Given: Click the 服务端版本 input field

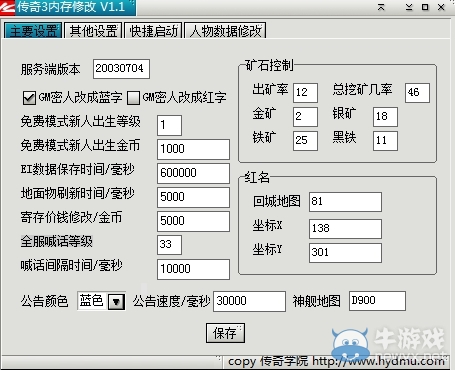Looking at the screenshot, I should (121, 69).
